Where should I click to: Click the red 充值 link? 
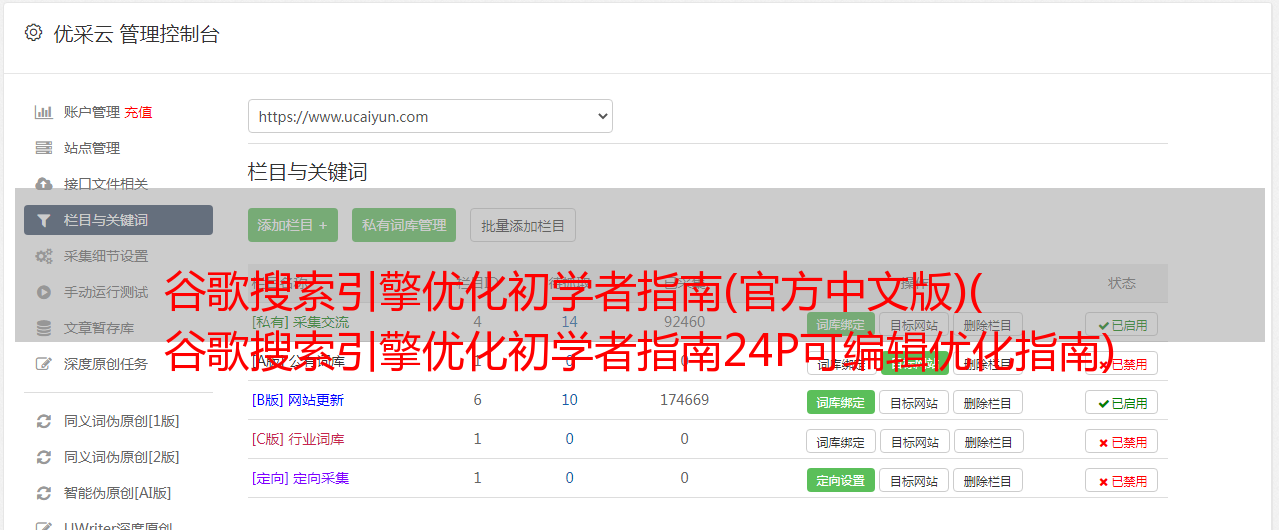click(138, 112)
